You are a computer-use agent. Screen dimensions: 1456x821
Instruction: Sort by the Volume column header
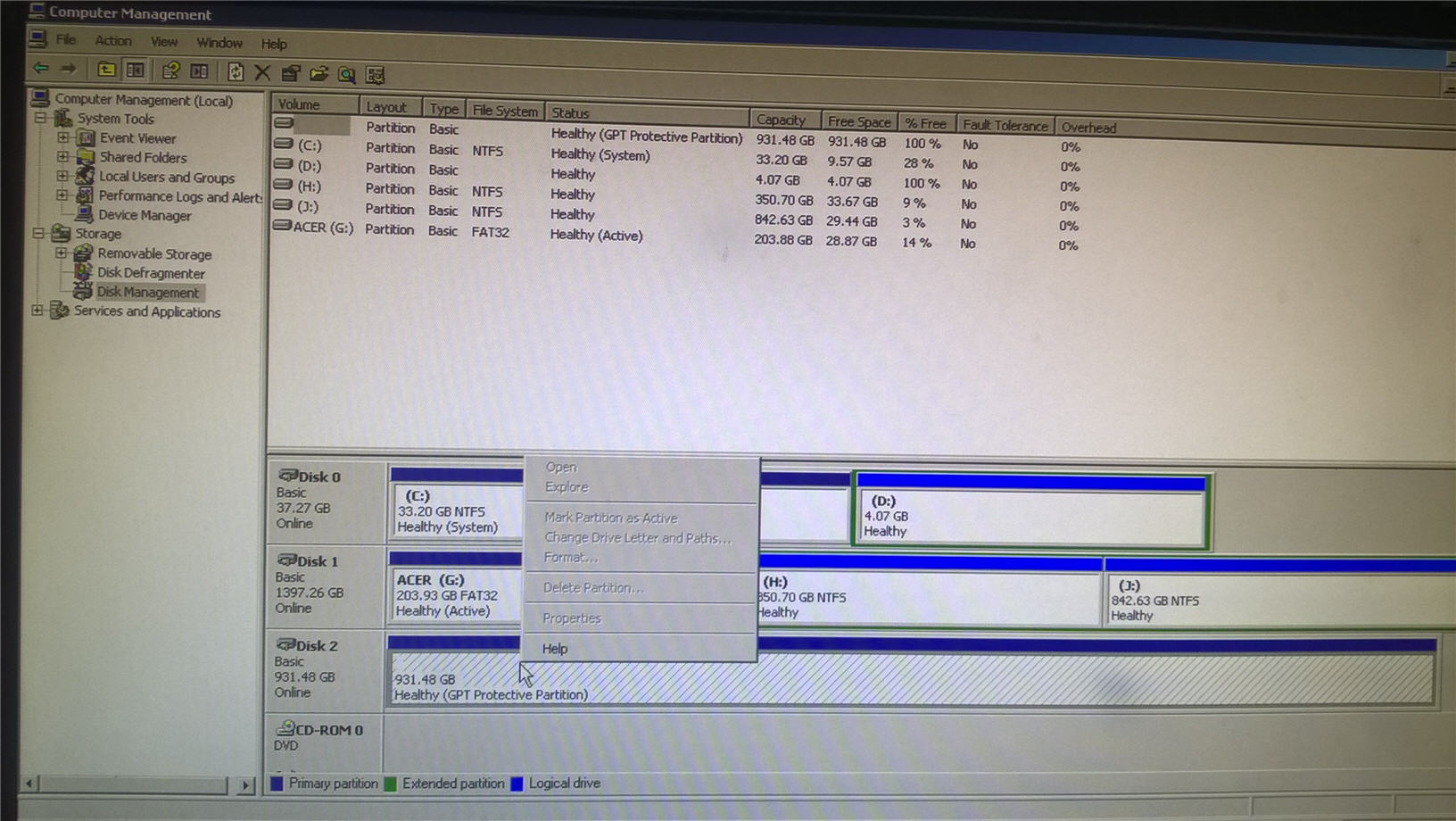click(x=316, y=104)
